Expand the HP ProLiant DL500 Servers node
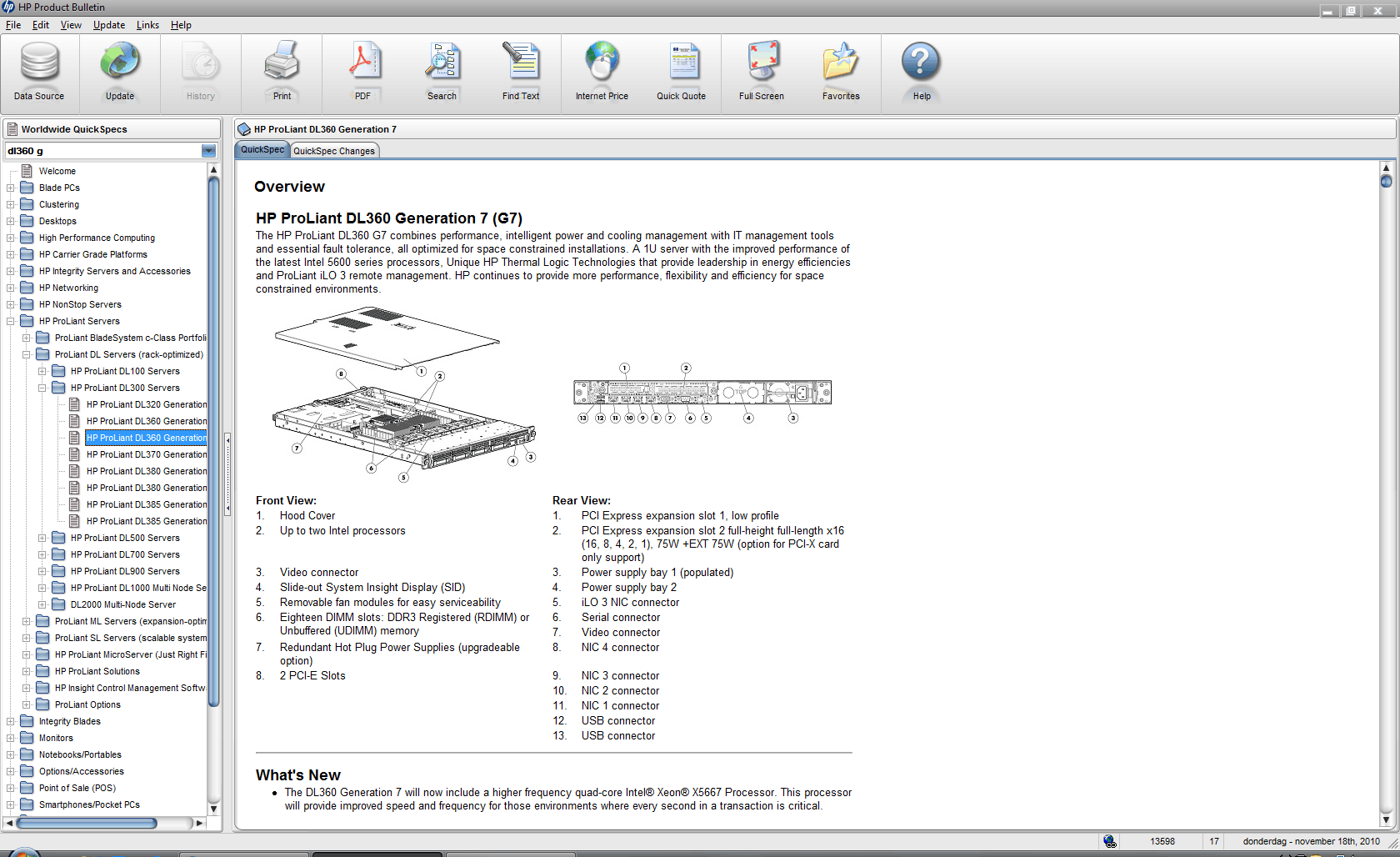This screenshot has width=1400, height=857. [x=42, y=538]
